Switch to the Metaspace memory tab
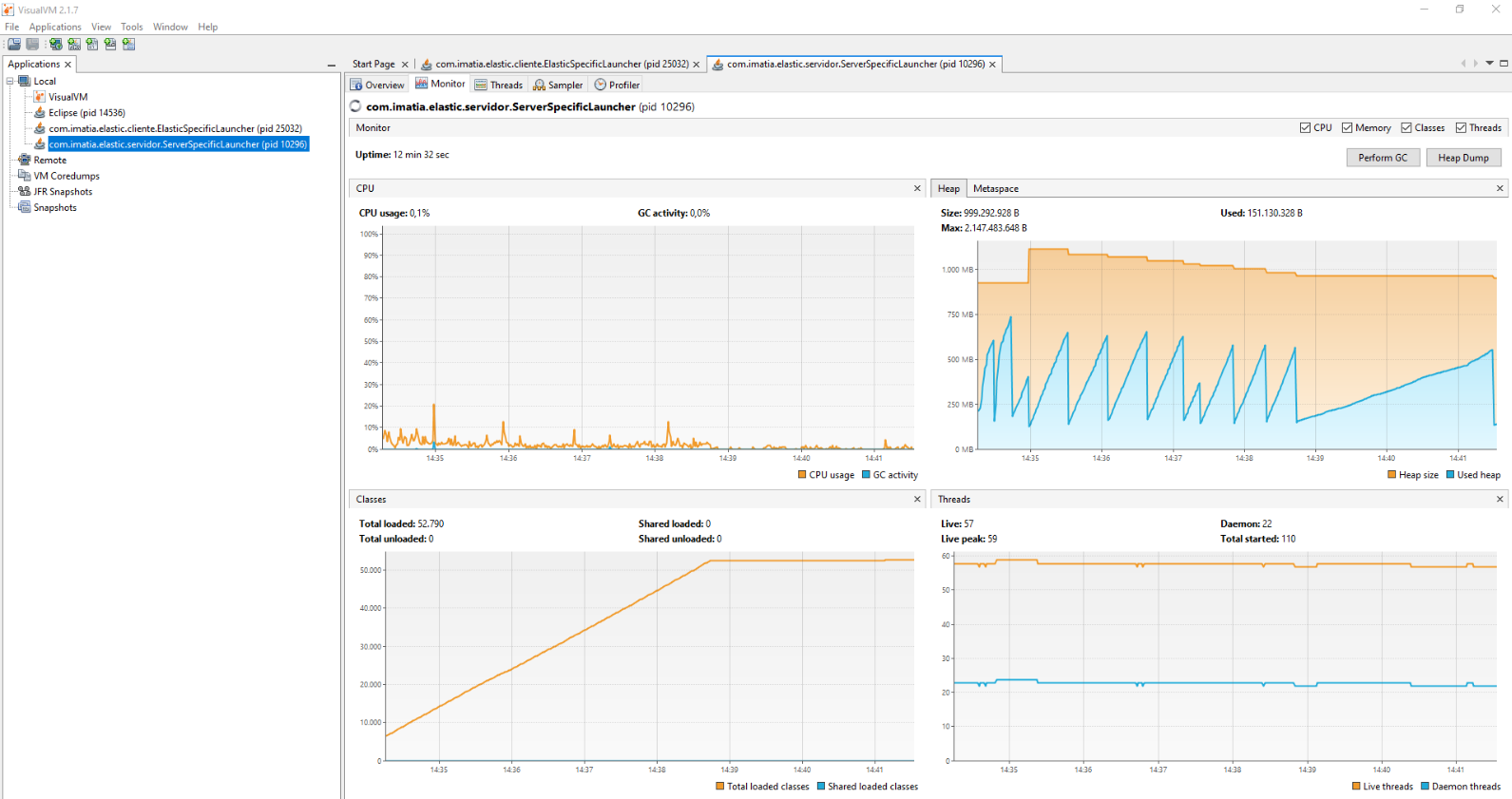The width and height of the screenshot is (1512, 799). (995, 189)
